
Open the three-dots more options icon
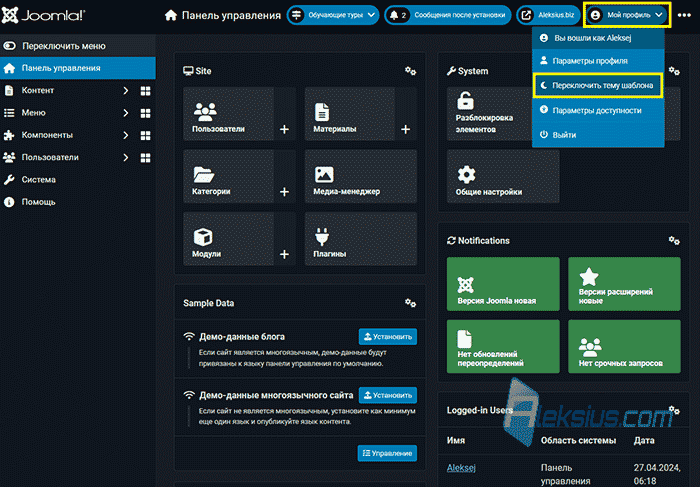tap(684, 15)
